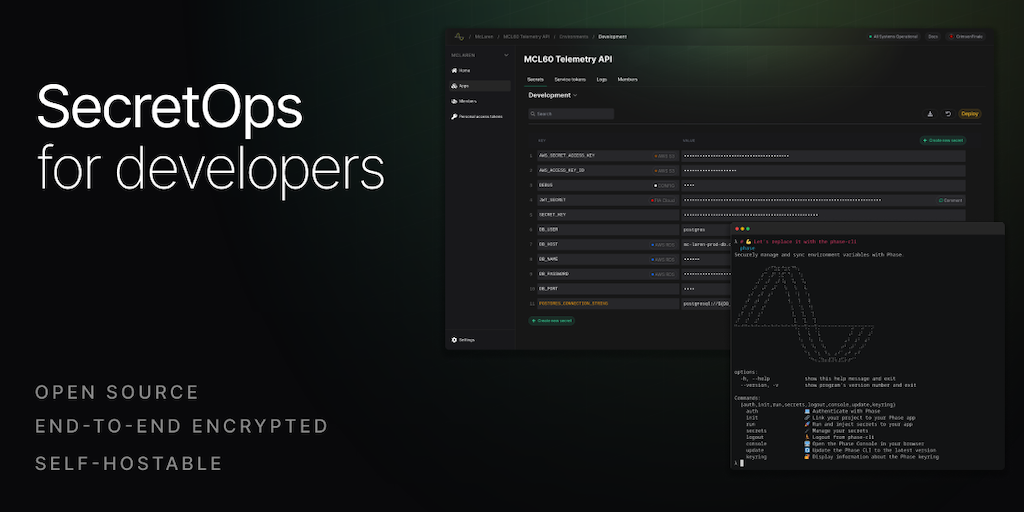Click top Create new secret button
This screenshot has width=1024, height=512.
click(x=942, y=140)
